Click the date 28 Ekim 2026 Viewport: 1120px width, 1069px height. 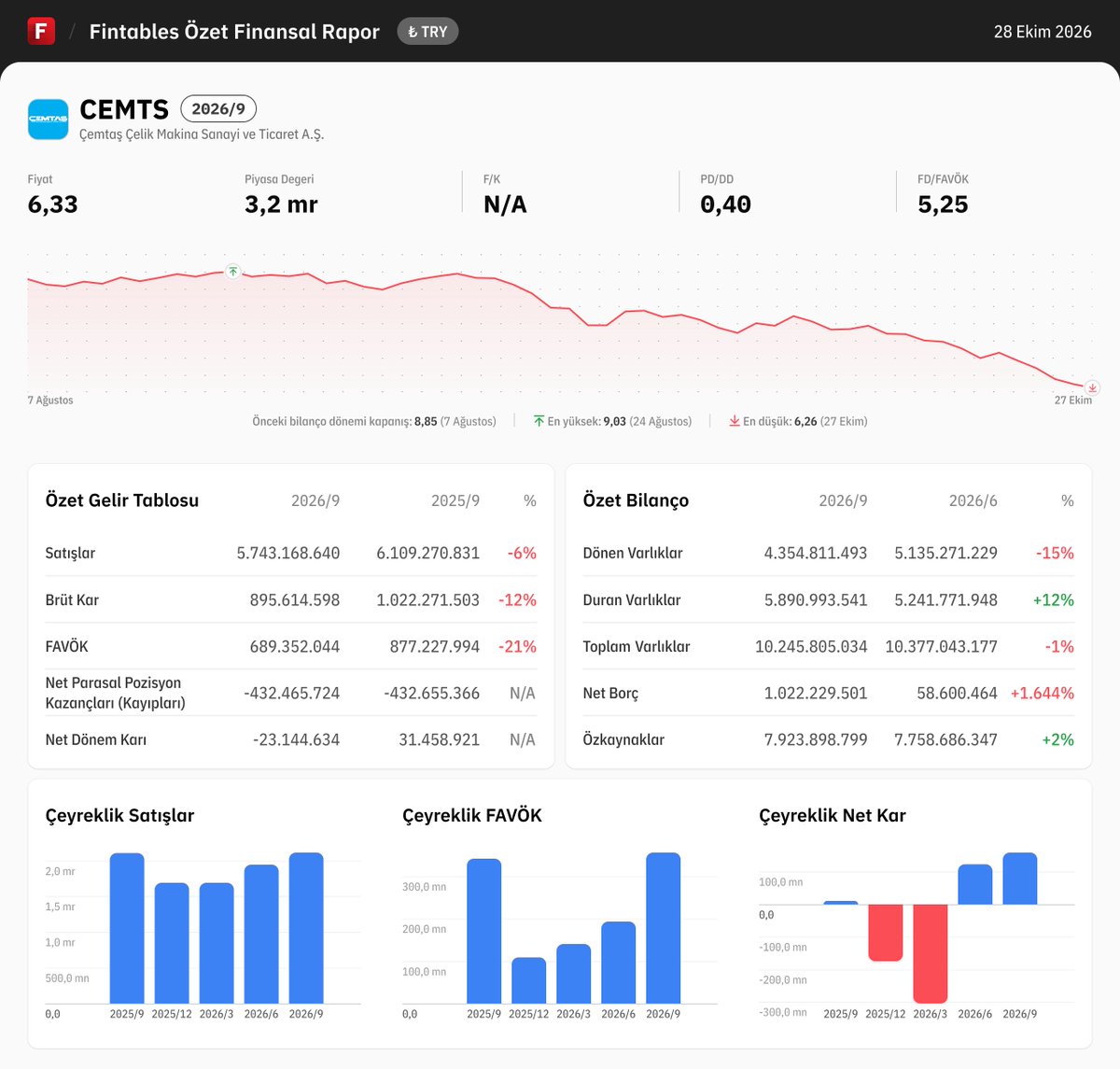[x=1043, y=32]
